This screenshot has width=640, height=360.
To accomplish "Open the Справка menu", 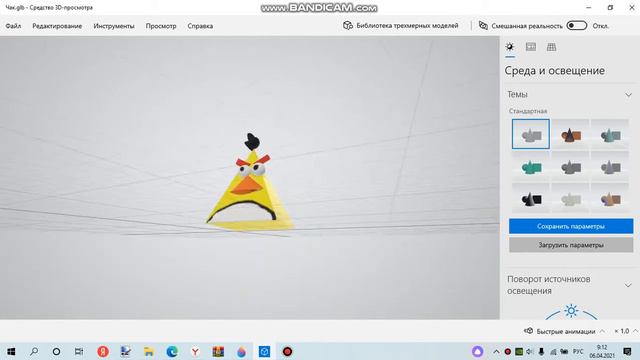I will (200, 26).
